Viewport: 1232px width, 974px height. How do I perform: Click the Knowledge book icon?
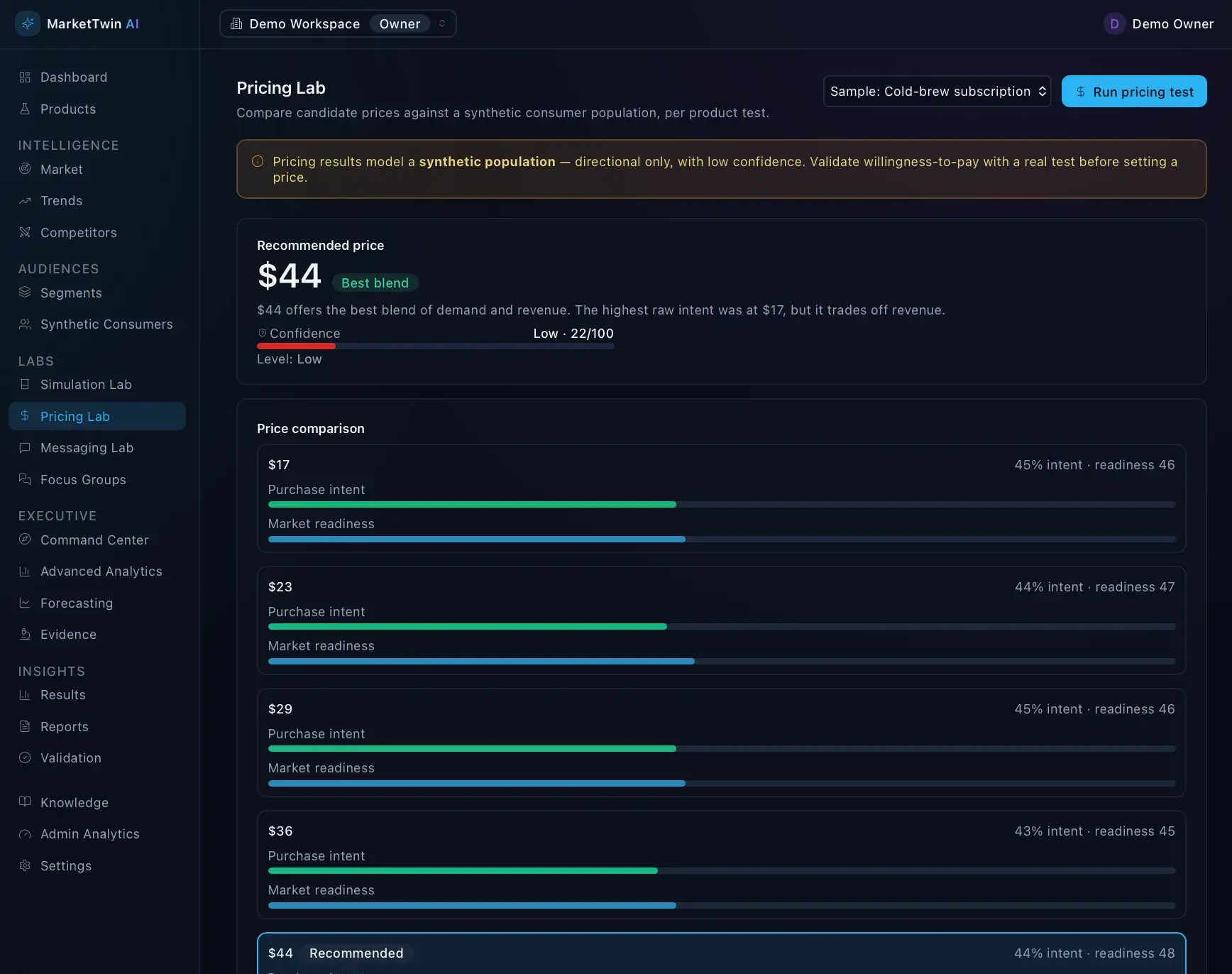25,802
